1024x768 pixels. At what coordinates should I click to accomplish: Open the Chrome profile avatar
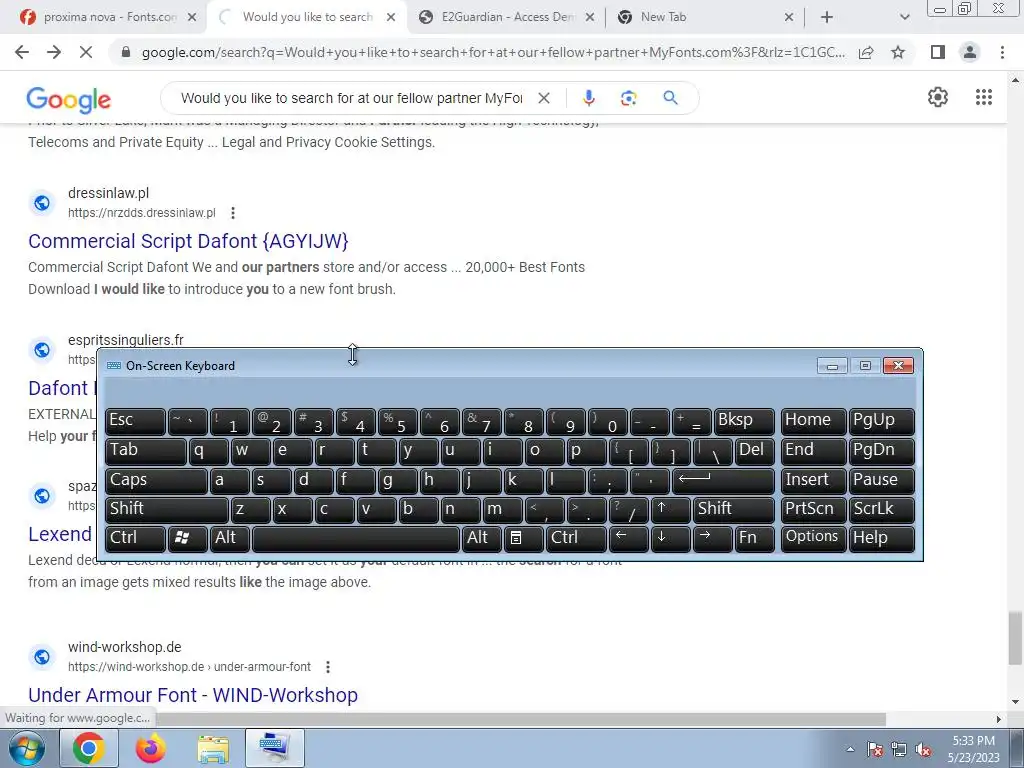pos(970,52)
